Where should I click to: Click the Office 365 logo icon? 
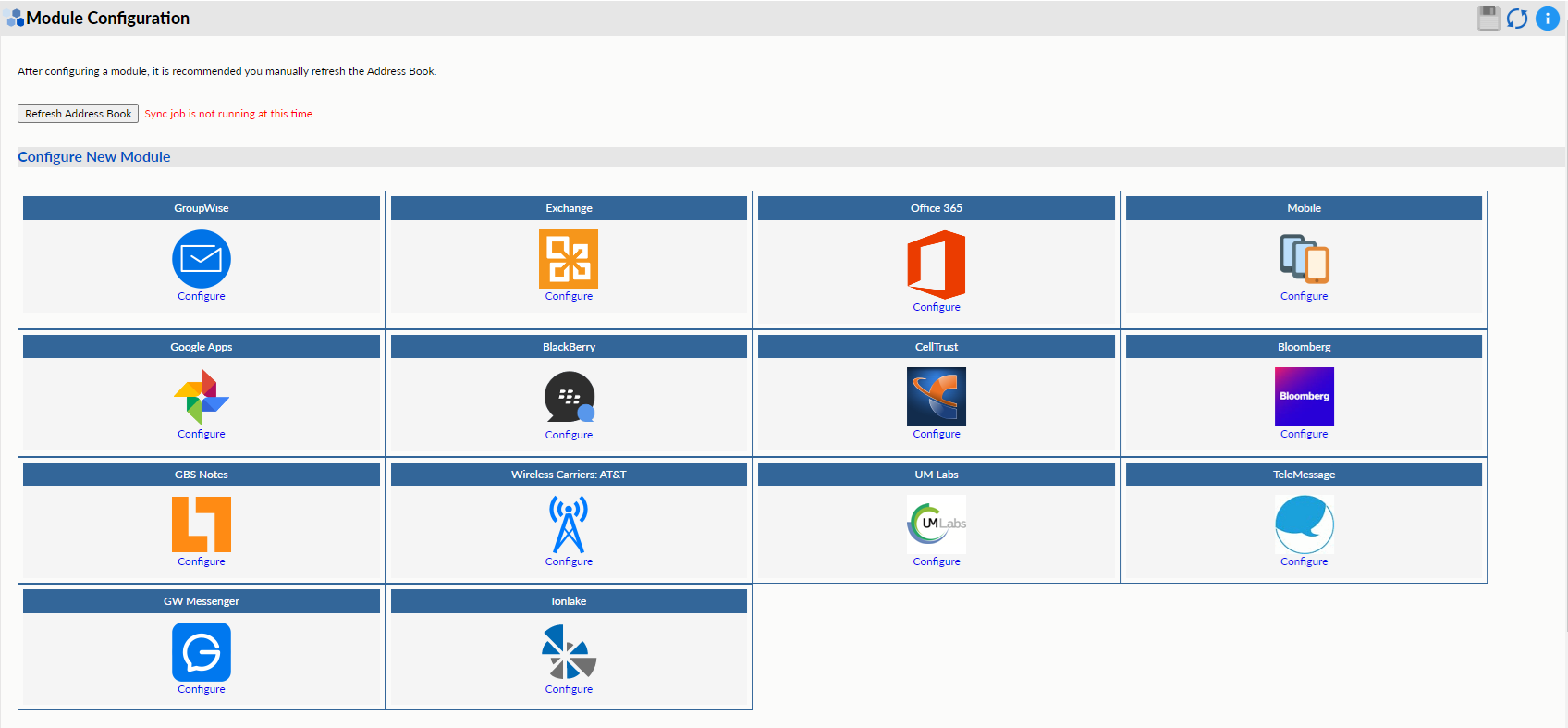click(936, 264)
